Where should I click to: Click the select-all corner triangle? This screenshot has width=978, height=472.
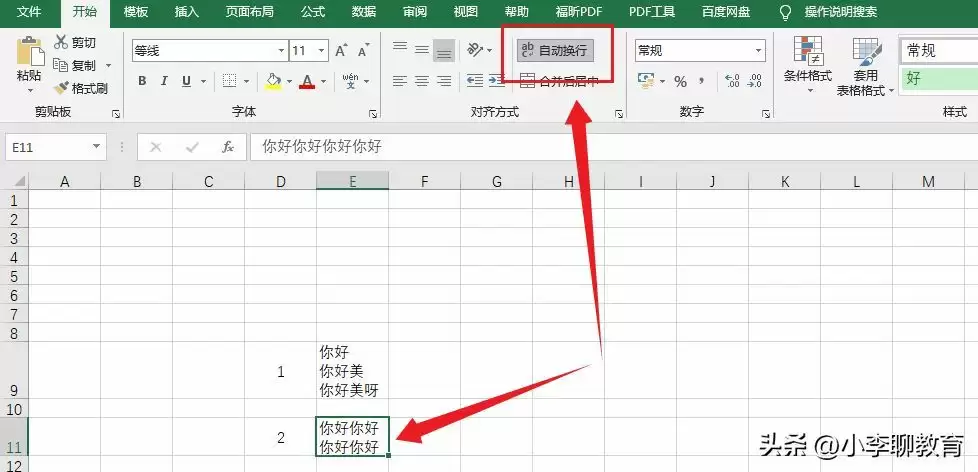(20, 181)
